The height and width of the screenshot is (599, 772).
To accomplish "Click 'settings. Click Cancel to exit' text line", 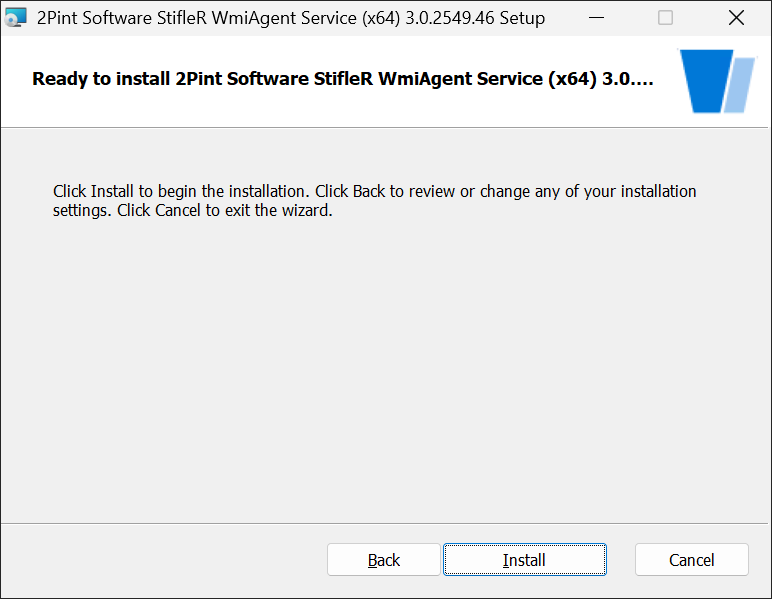I will pos(193,210).
